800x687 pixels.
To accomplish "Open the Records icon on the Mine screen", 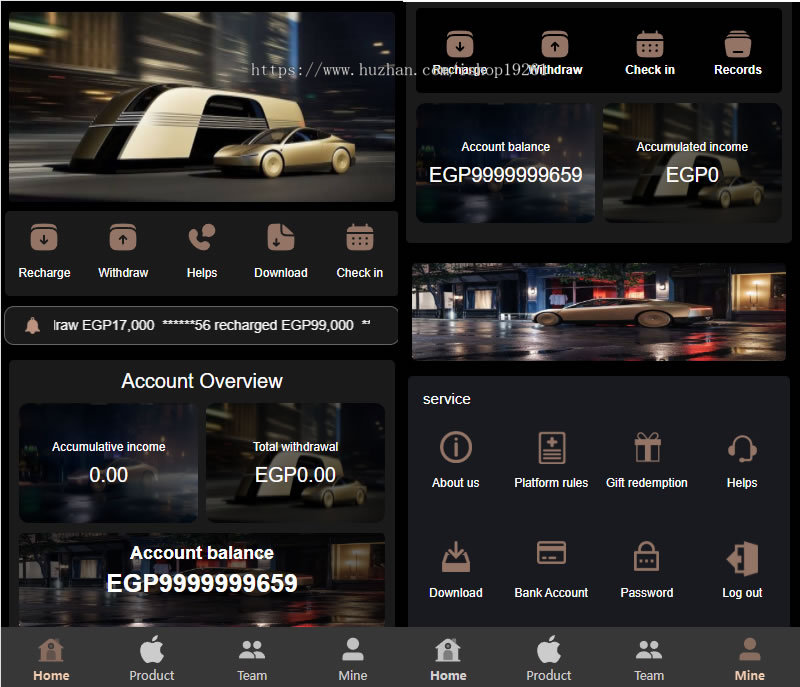I will click(x=738, y=44).
